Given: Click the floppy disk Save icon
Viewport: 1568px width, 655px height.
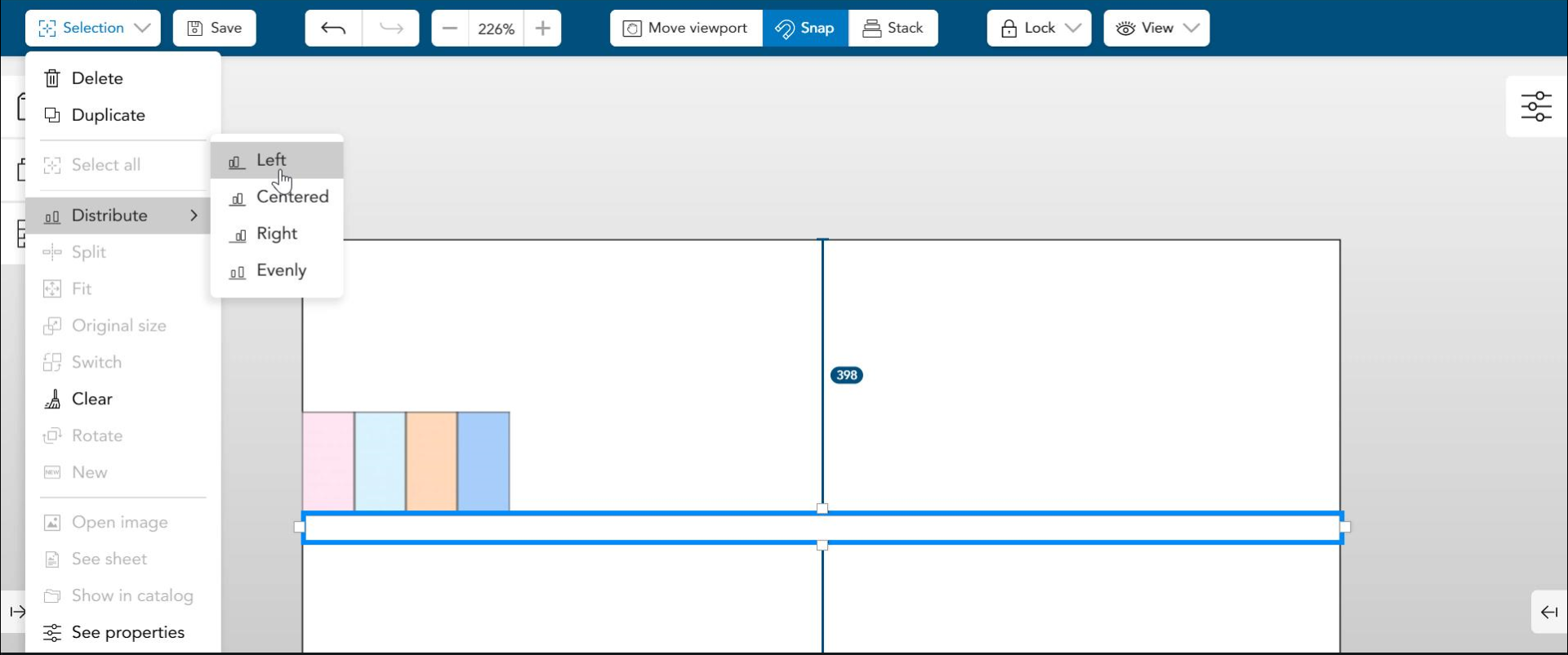Looking at the screenshot, I should [x=195, y=29].
